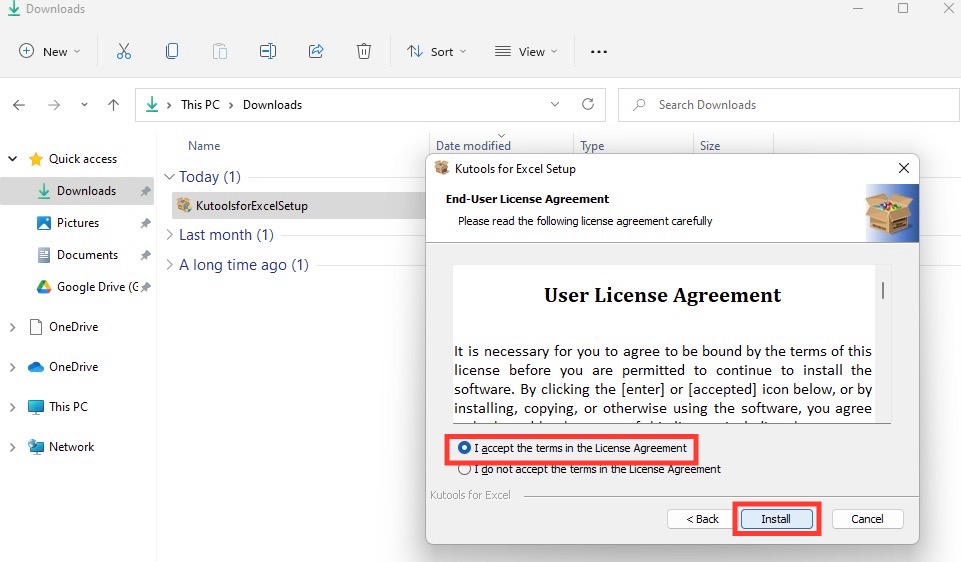Expand the This PC tree node
This screenshot has width=961, height=562.
(12, 407)
